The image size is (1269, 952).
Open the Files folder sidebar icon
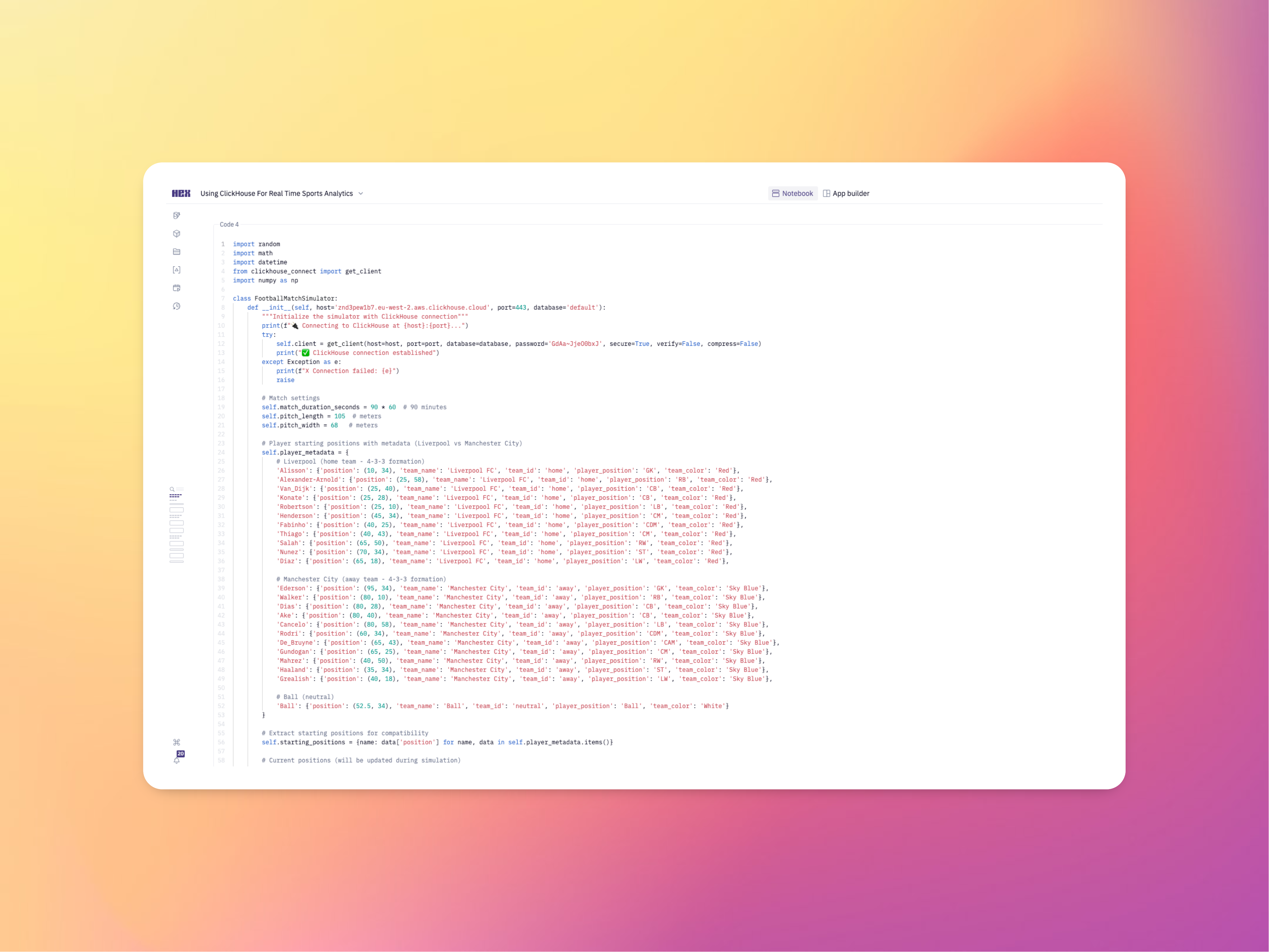[x=177, y=252]
